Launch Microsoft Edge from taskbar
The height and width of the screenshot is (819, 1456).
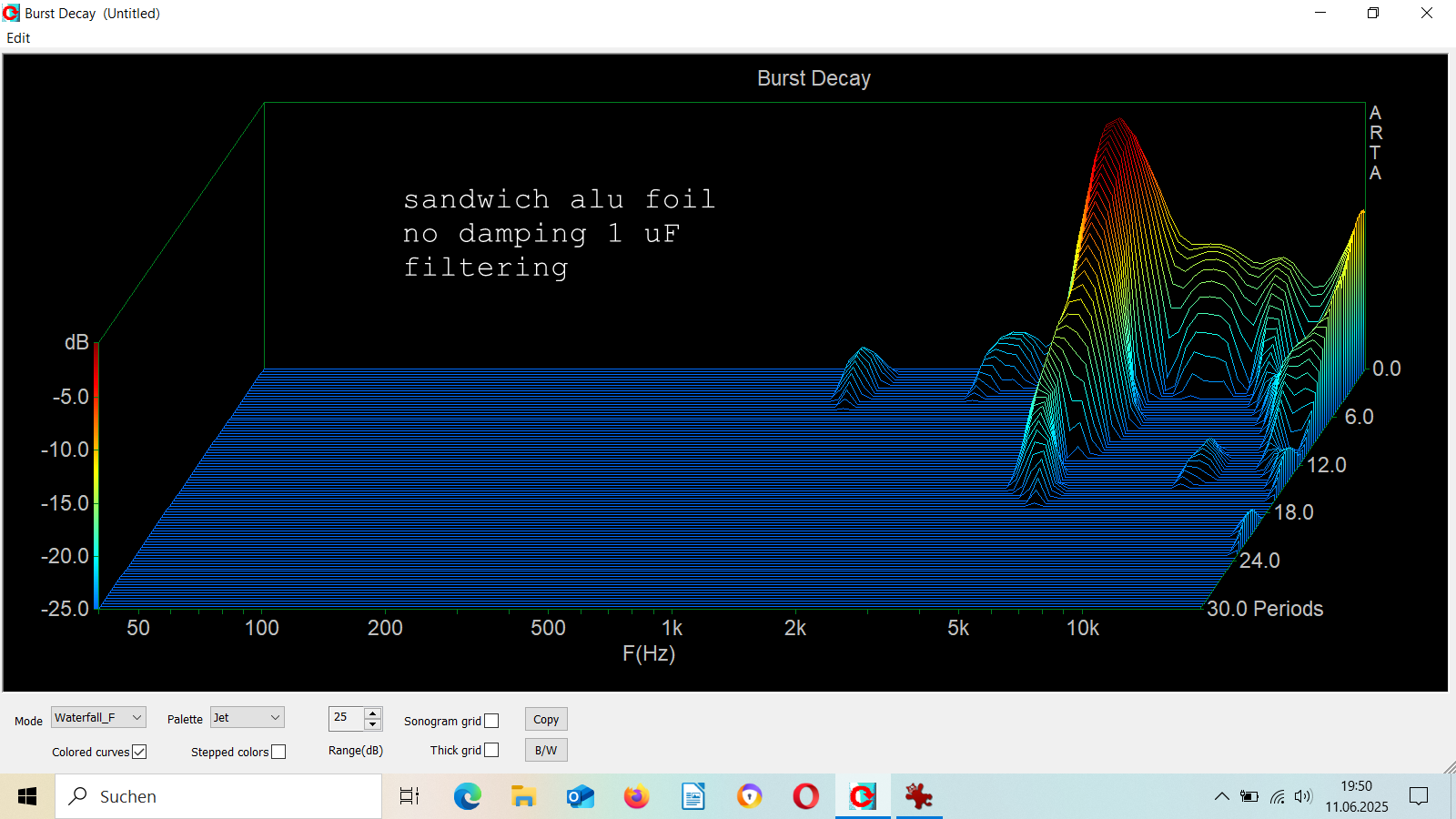[x=467, y=796]
